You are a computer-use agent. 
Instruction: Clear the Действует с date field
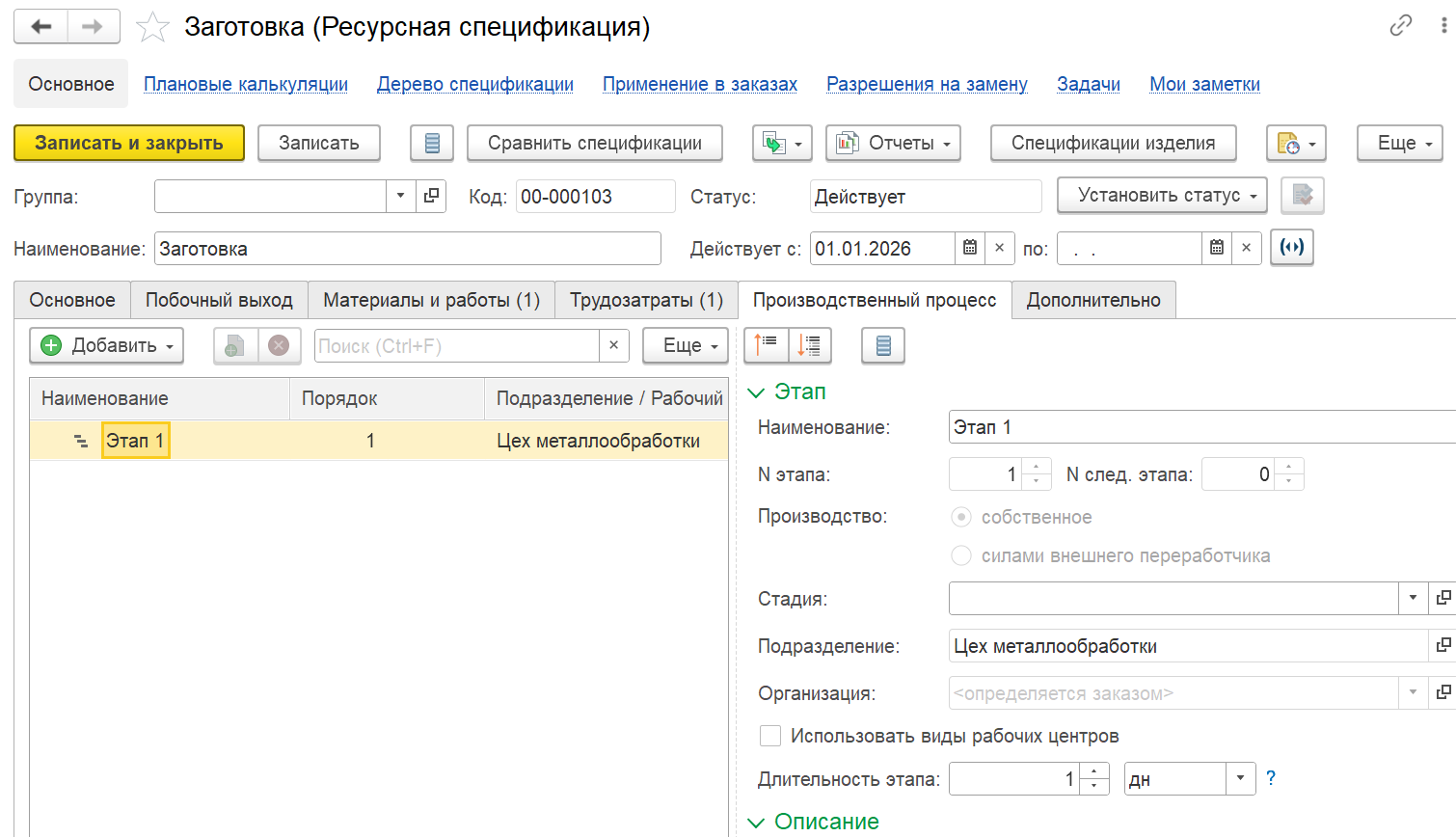point(1000,248)
